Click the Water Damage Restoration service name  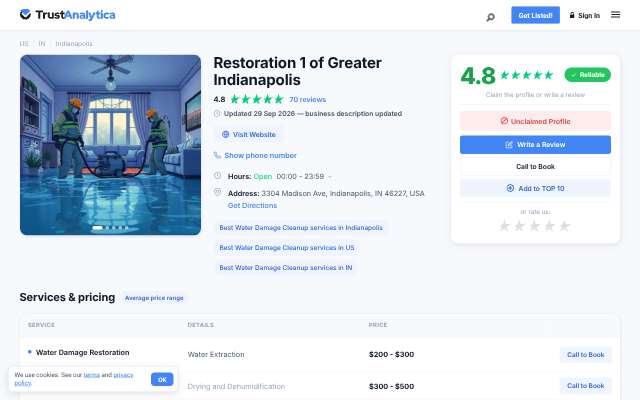(x=82, y=352)
